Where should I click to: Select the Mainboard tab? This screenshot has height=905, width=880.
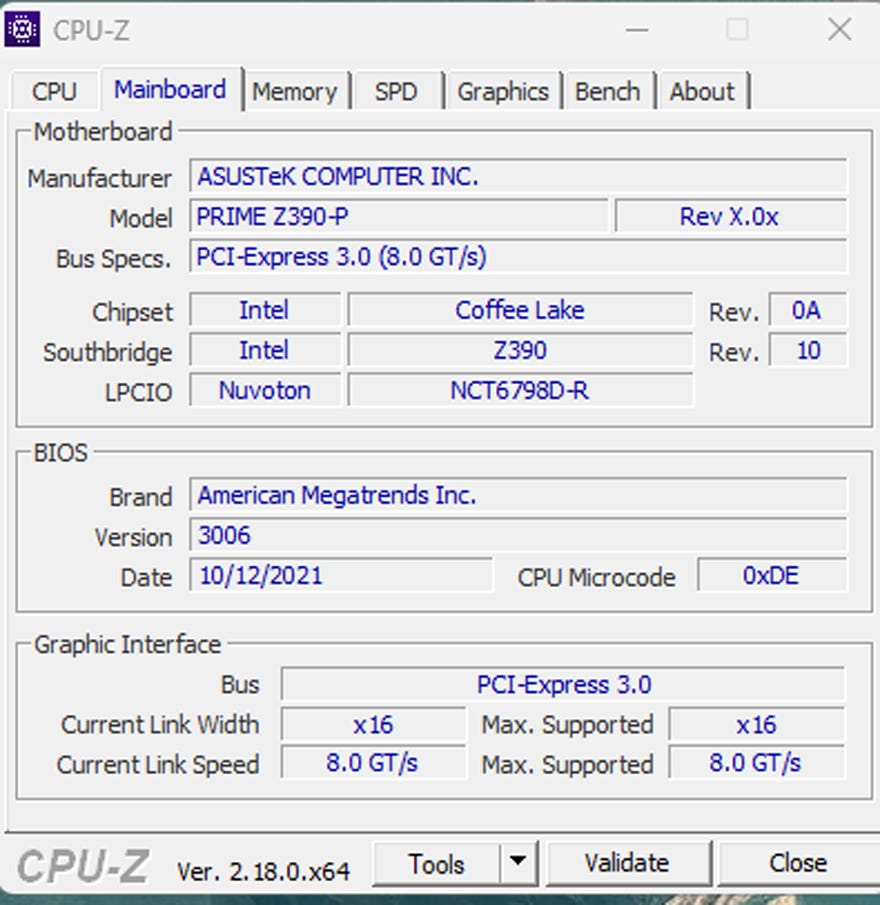coord(170,89)
